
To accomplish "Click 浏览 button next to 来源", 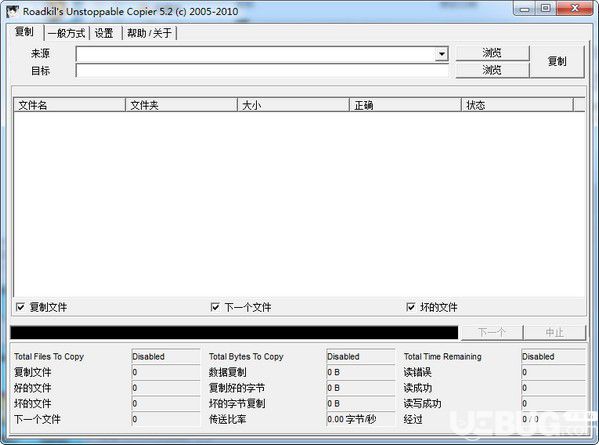I will (492, 53).
